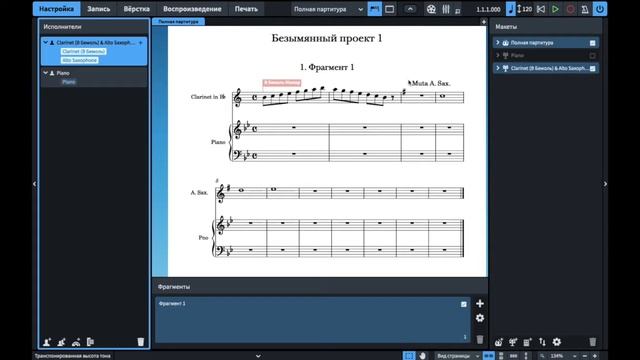Click the sort layouts arrows icon
This screenshot has height=360, width=640.
click(542, 342)
